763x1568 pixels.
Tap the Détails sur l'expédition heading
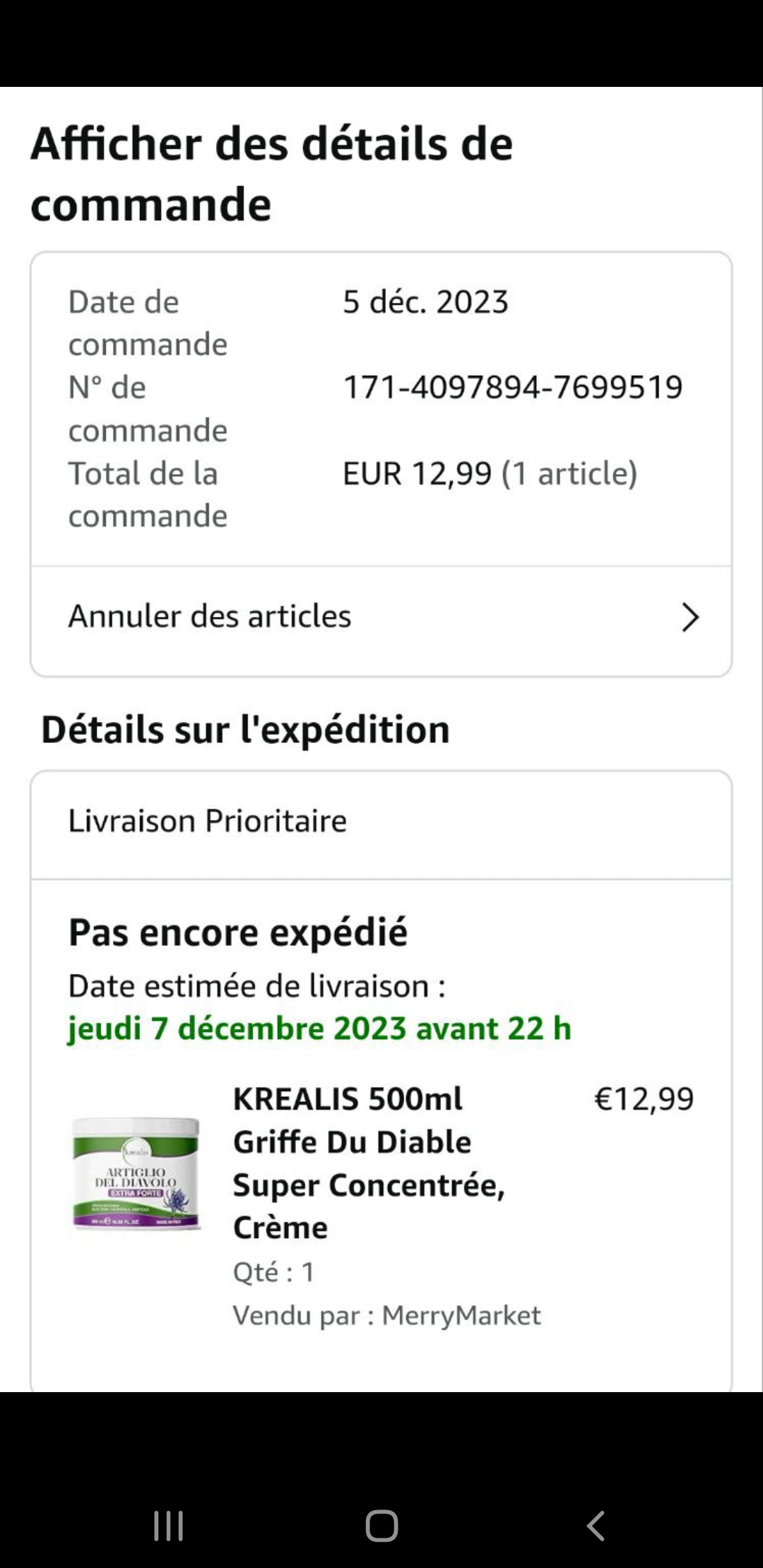click(245, 730)
